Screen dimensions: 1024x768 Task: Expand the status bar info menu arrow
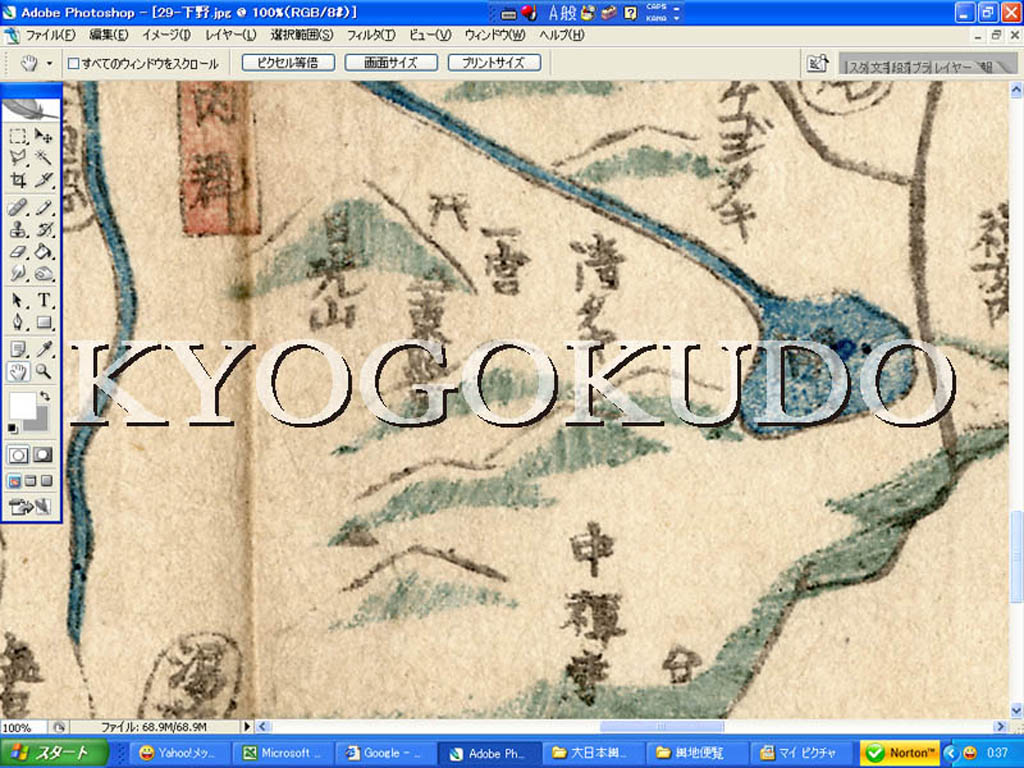[x=247, y=726]
